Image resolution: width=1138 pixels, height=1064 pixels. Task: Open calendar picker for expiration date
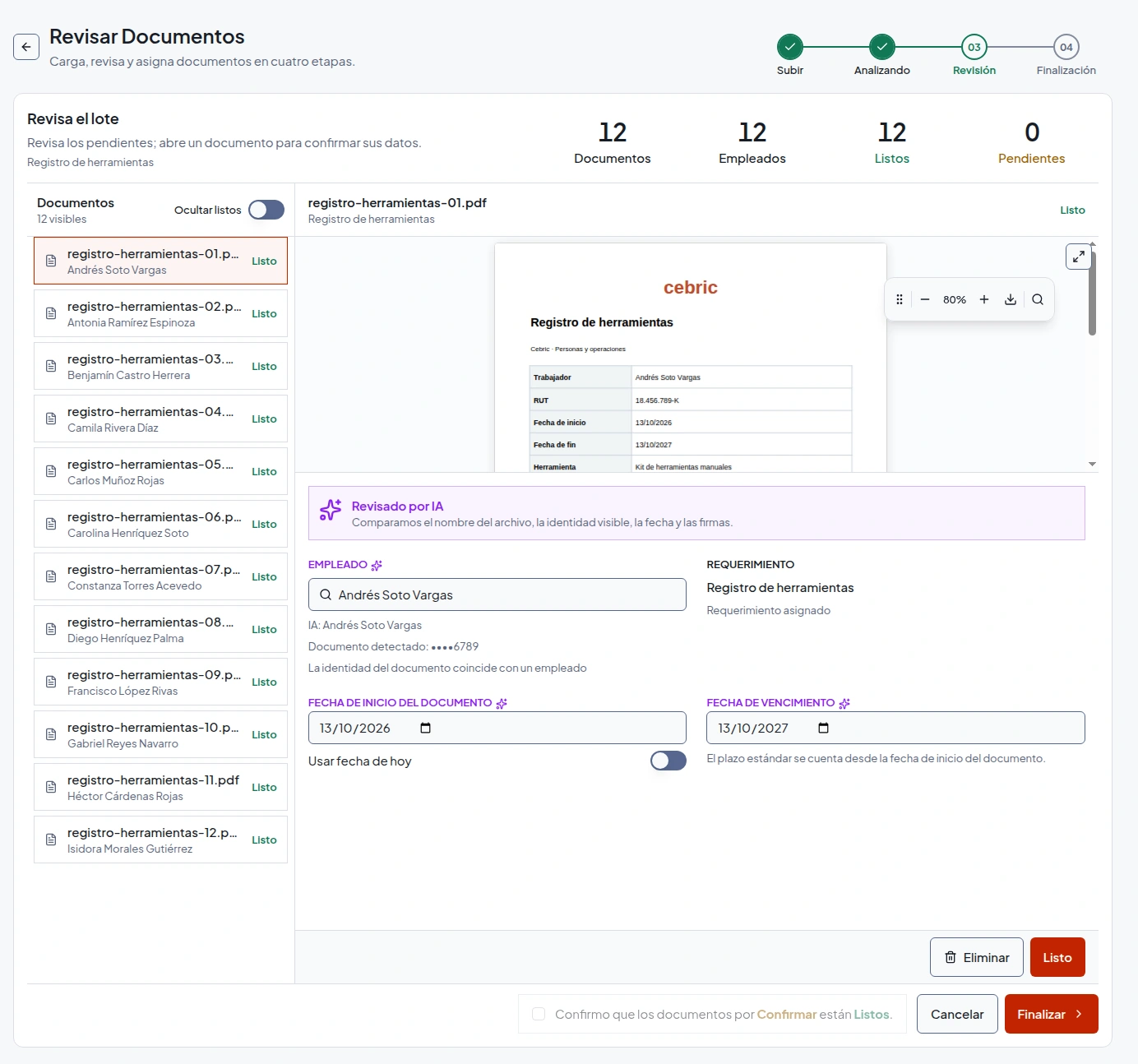pyautogui.click(x=823, y=728)
